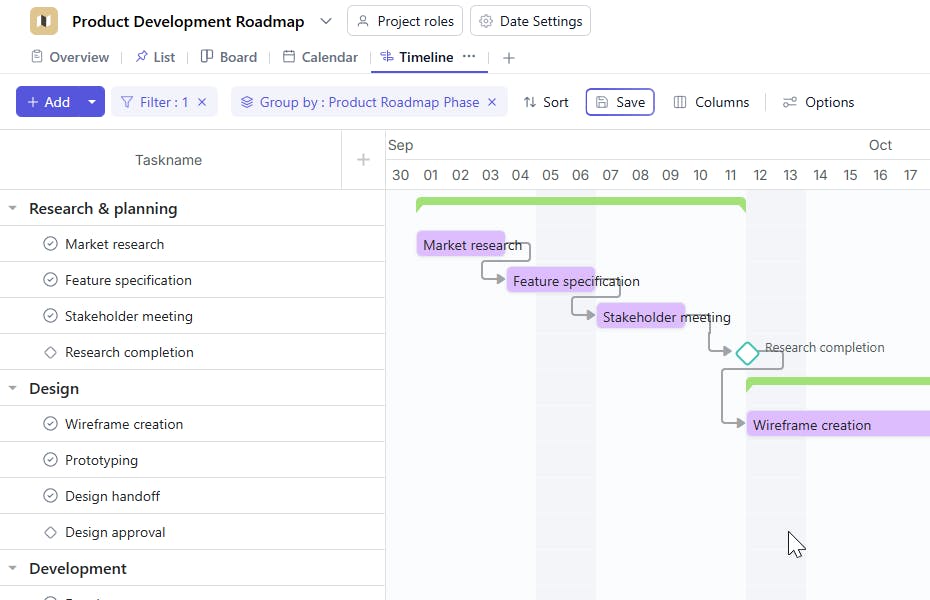Remove the Filter : 1 chip
The width and height of the screenshot is (930, 600).
coord(202,102)
